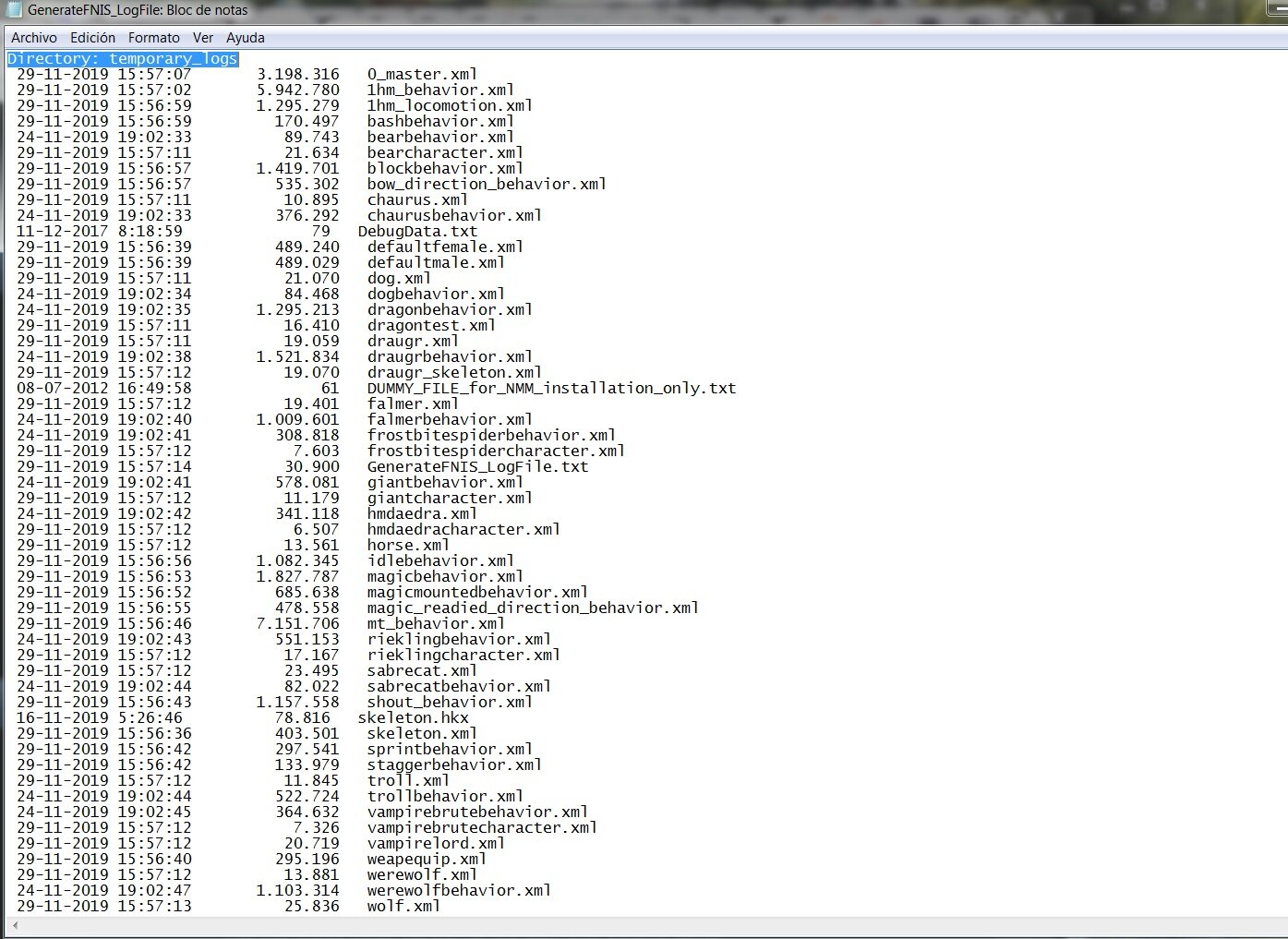Click the file name 'giantbehavior.xml'
This screenshot has height=939, width=1288.
click(445, 482)
